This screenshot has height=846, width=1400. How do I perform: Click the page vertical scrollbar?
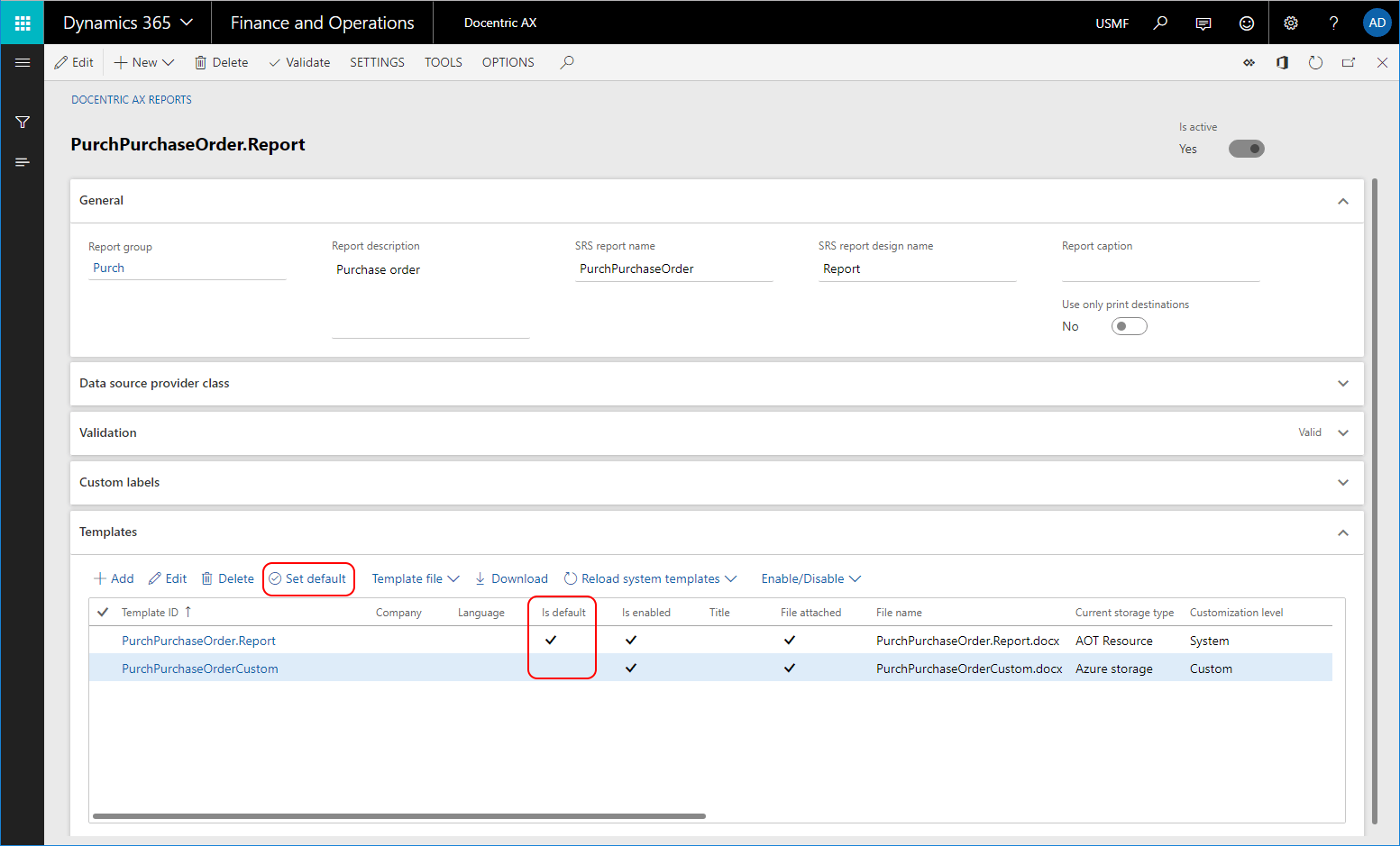pyautogui.click(x=1375, y=501)
